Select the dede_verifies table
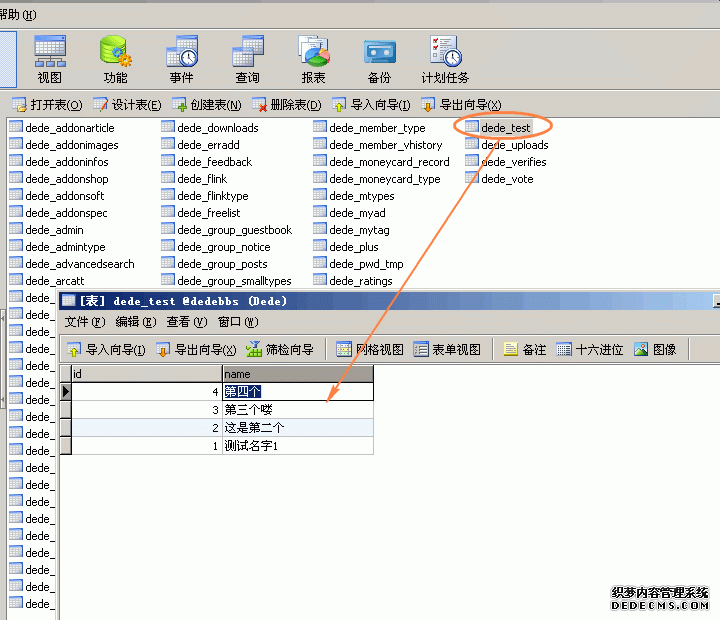720x620 pixels. pos(506,162)
